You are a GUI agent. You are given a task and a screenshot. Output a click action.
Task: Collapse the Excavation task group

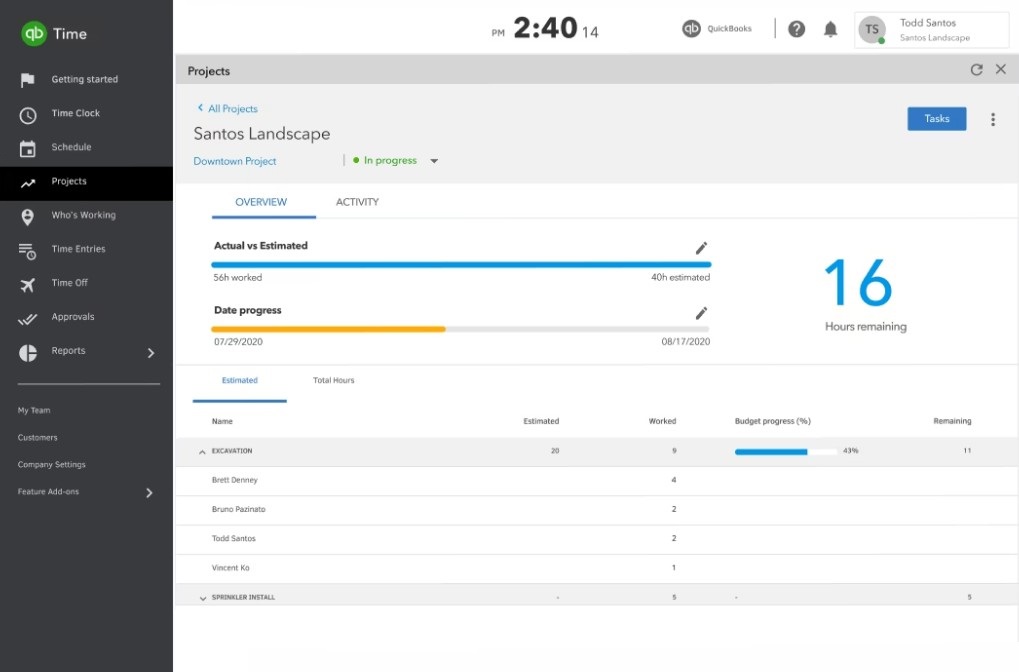pos(202,452)
